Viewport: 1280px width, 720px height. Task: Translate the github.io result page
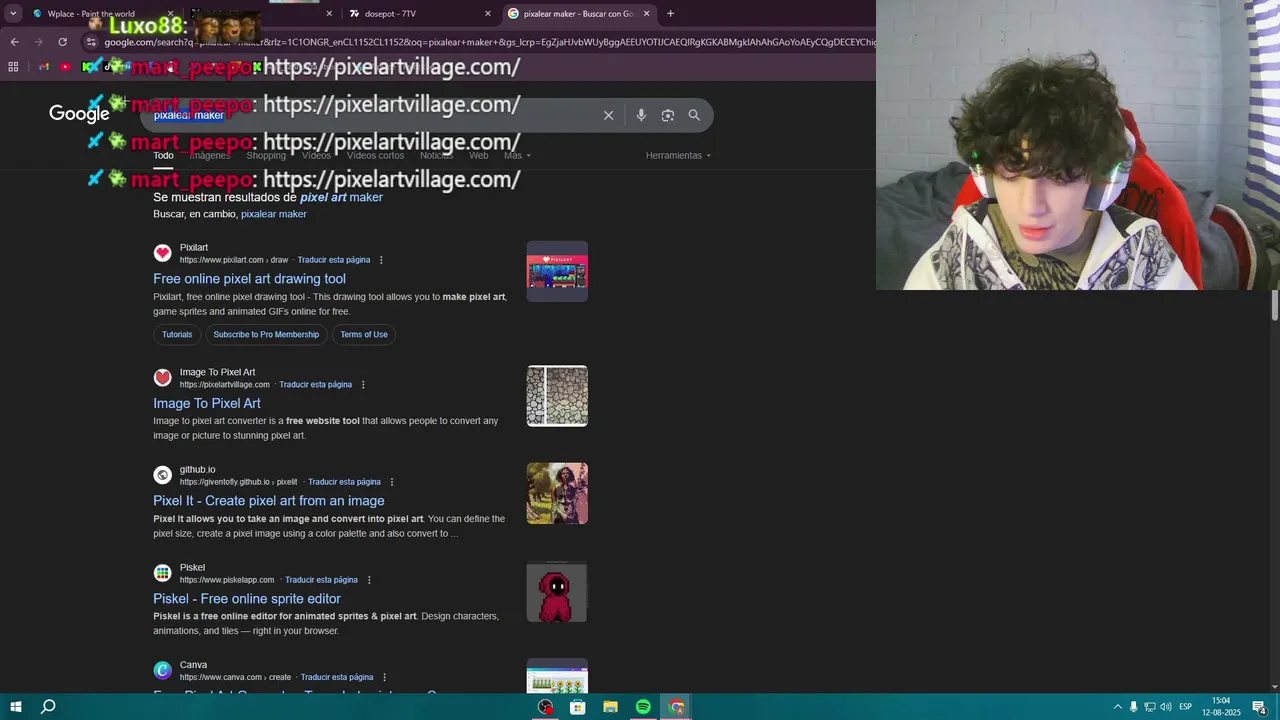click(x=344, y=482)
